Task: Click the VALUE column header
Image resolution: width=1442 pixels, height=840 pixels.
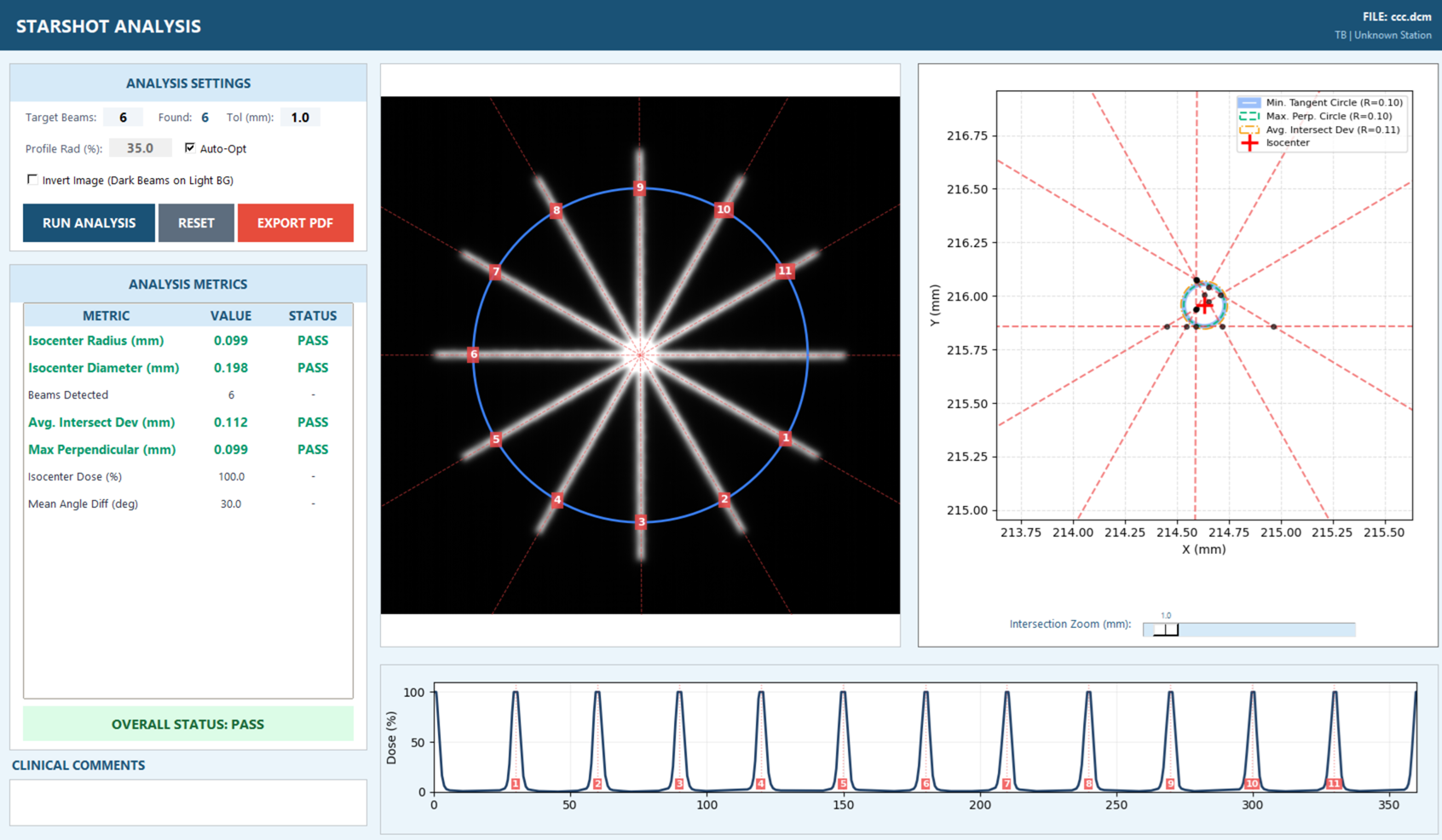Action: 231,315
